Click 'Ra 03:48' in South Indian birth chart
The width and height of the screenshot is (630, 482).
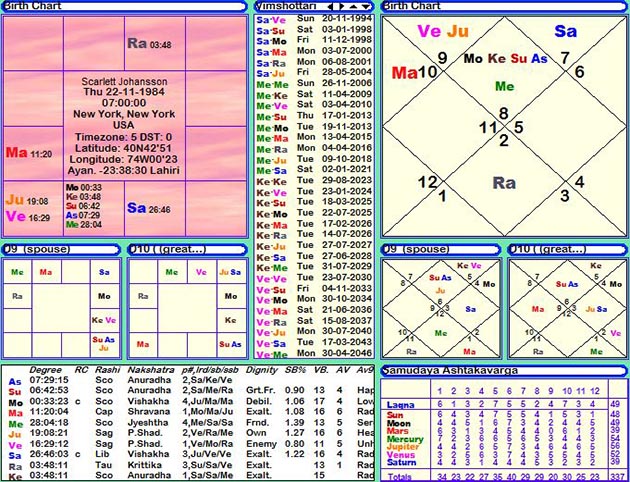(x=149, y=43)
